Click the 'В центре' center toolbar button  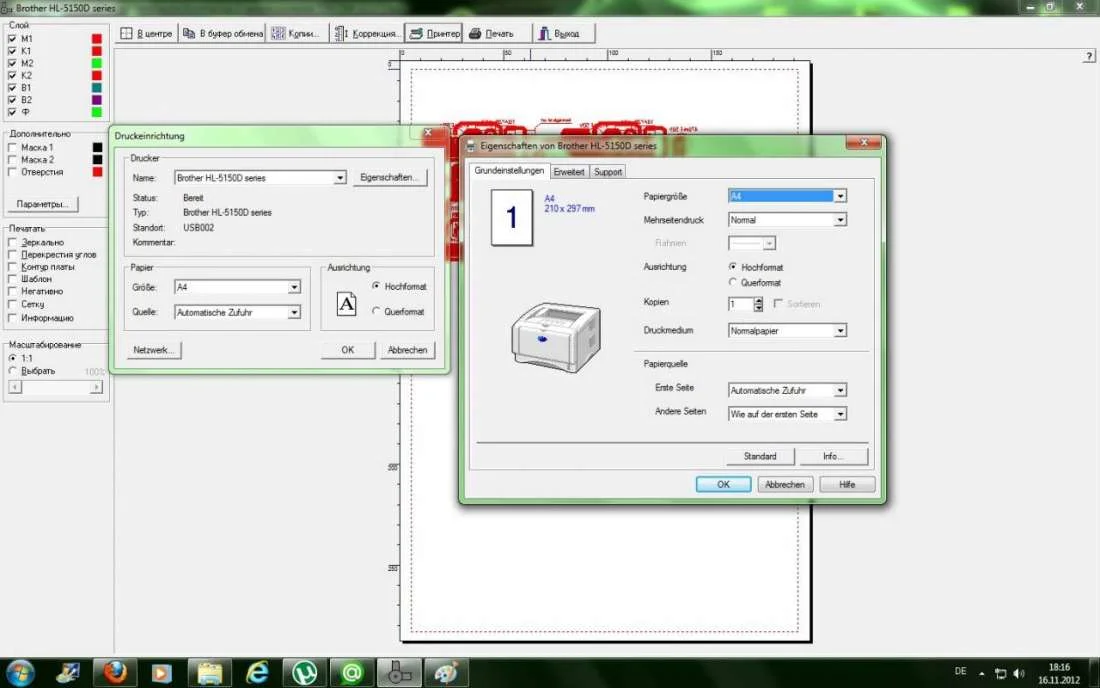(146, 33)
